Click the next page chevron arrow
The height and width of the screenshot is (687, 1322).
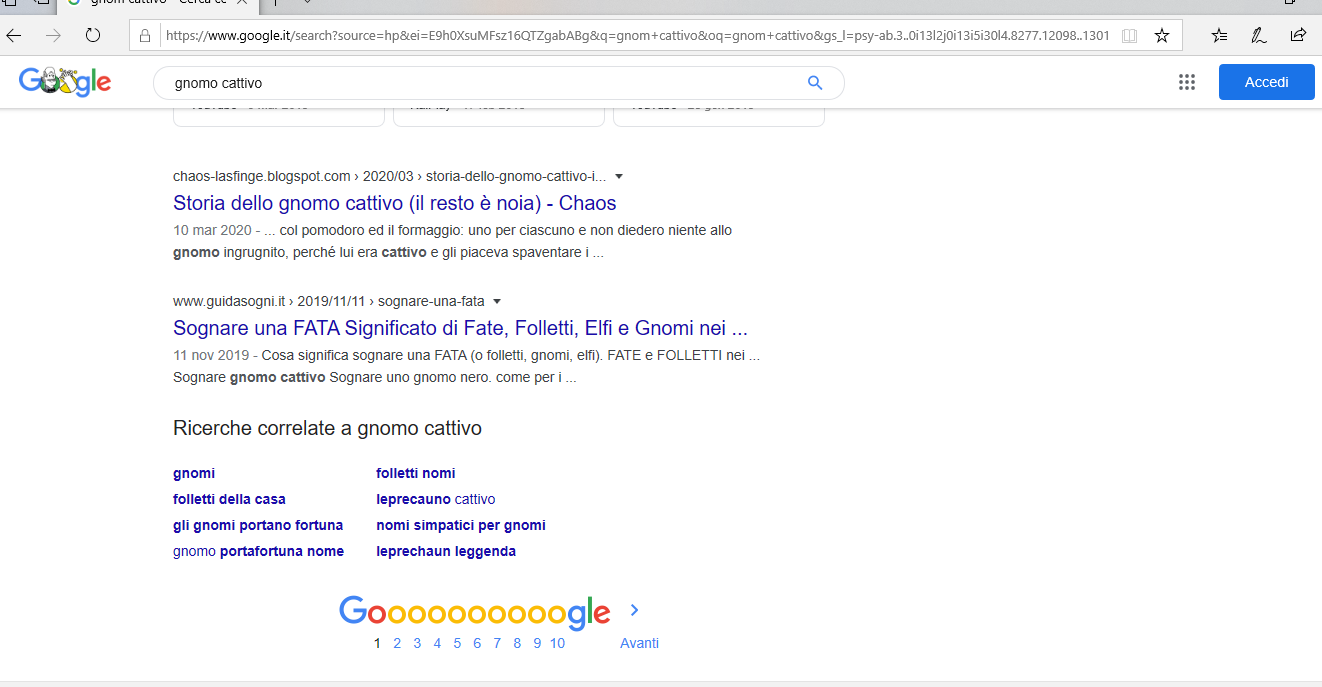click(634, 610)
